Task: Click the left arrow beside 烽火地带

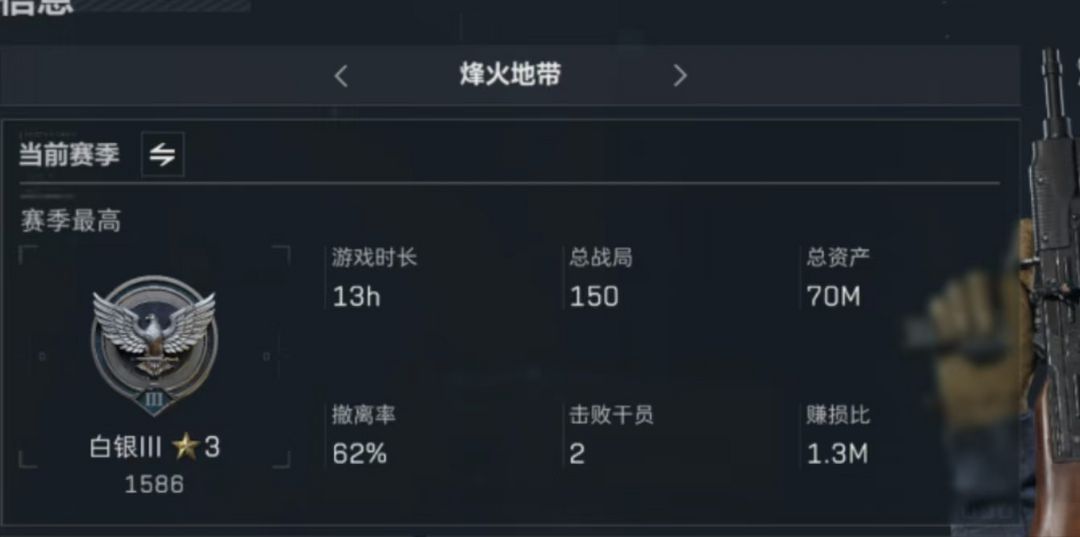Action: 340,76
